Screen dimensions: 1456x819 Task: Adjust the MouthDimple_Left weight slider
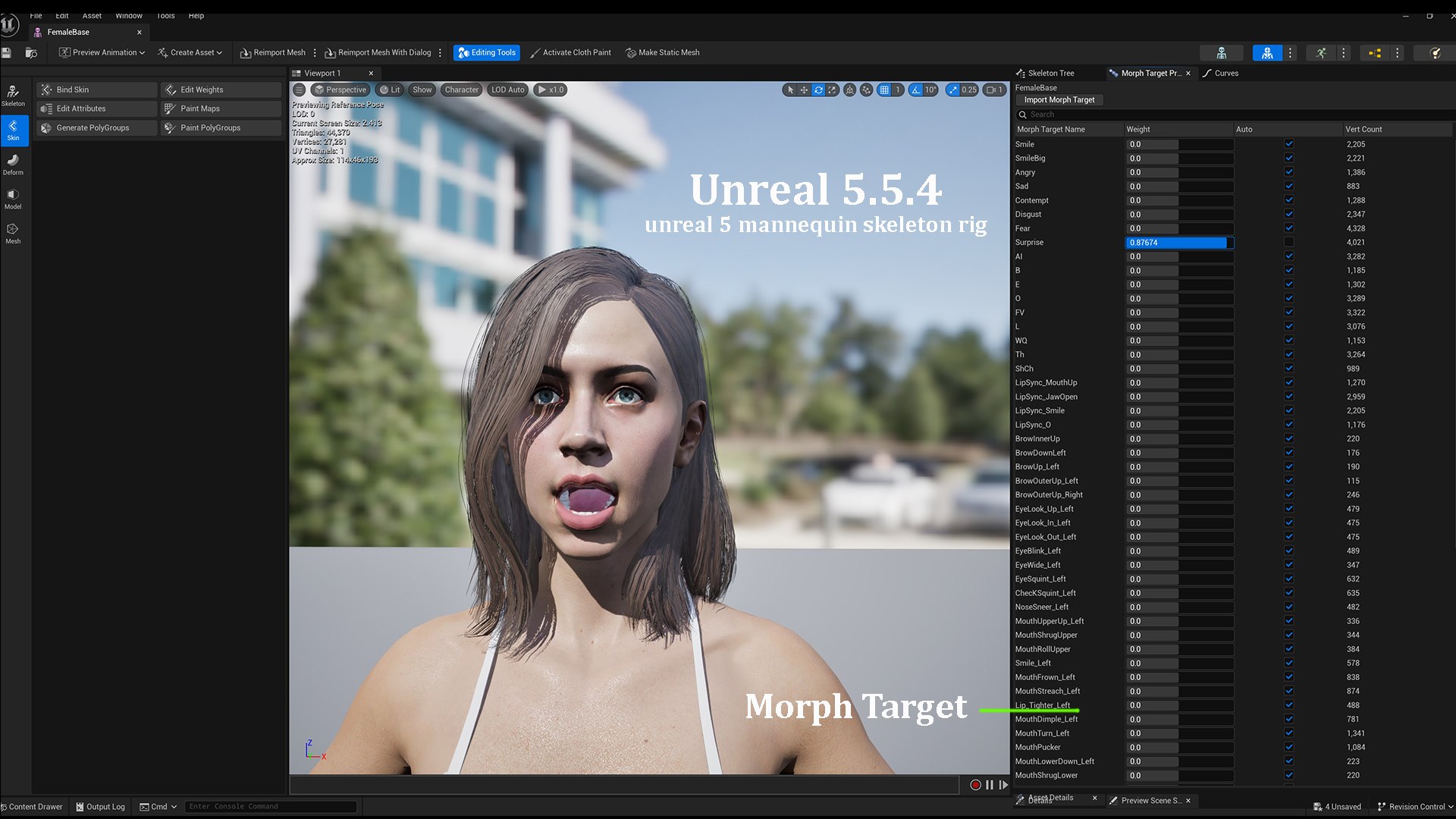[1179, 719]
